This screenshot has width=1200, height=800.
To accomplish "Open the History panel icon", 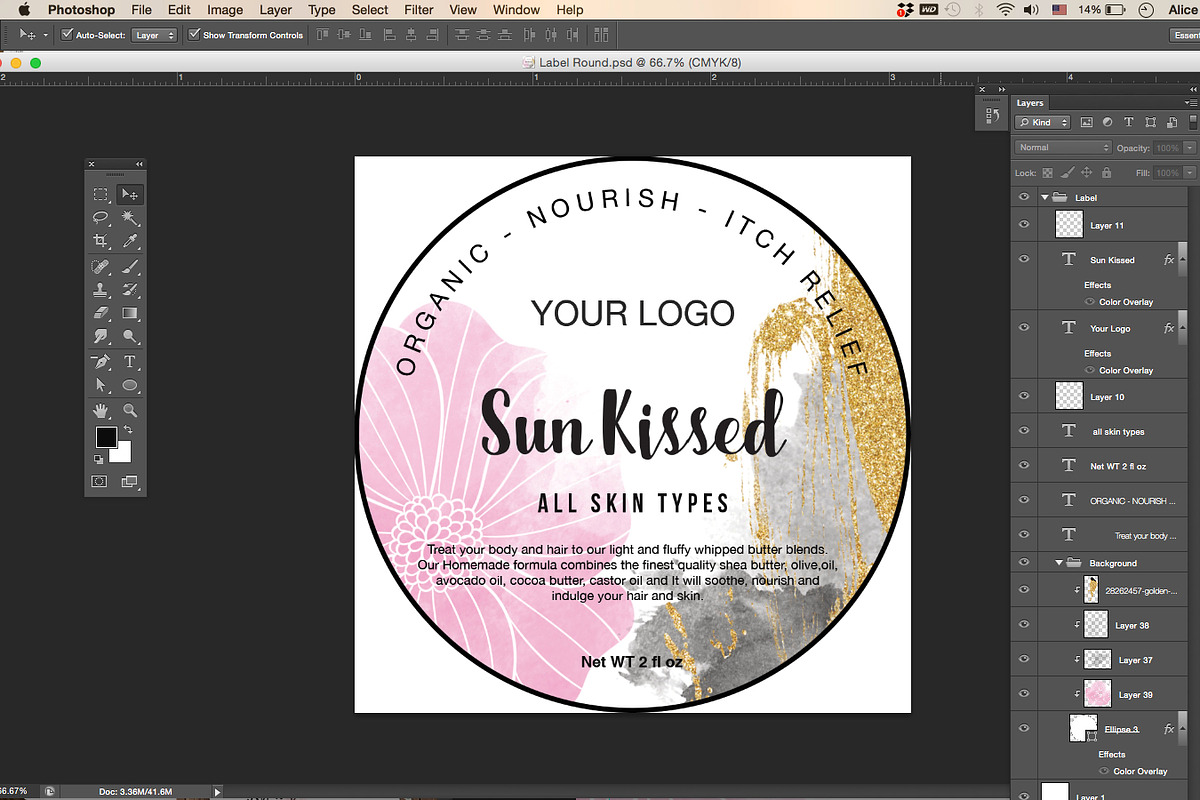I will point(992,116).
